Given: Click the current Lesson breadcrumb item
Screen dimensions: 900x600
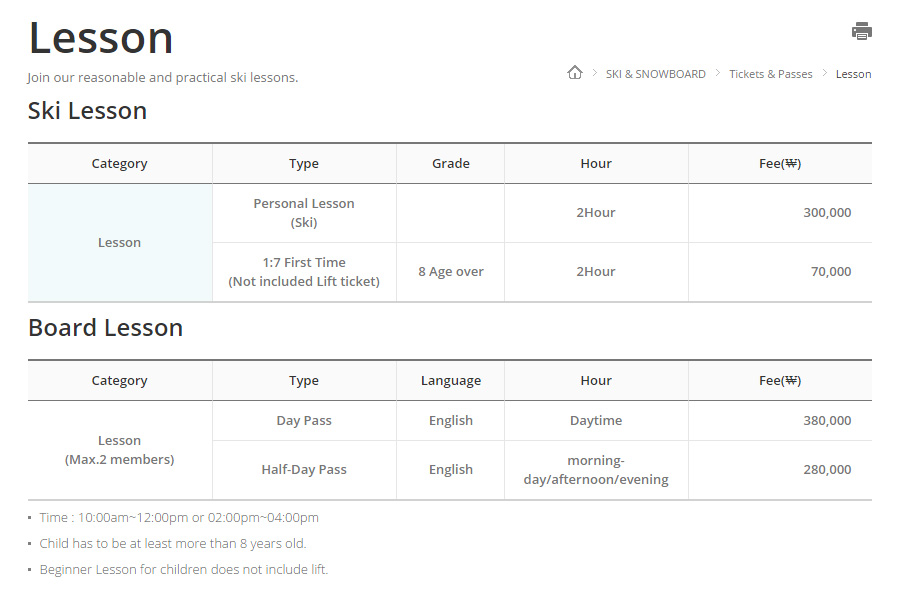Looking at the screenshot, I should (853, 74).
